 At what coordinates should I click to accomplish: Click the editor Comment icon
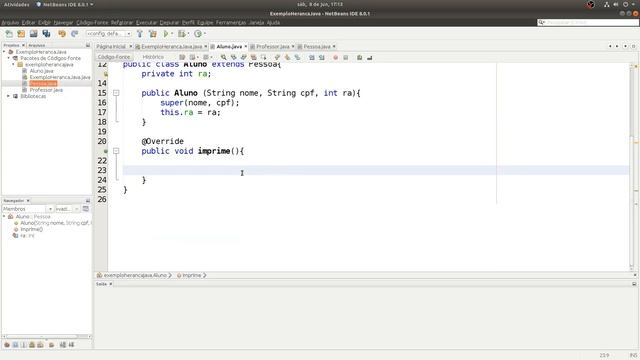360,58
